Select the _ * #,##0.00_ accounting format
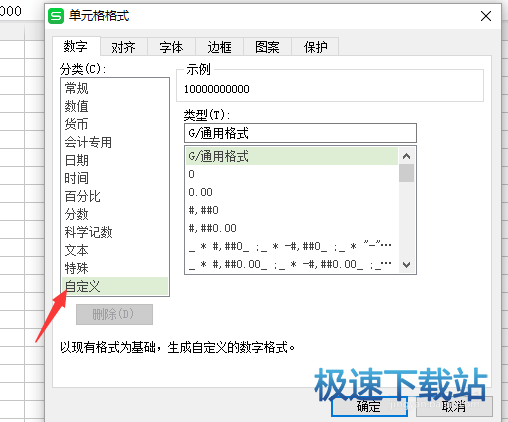This screenshot has height=422, width=508. pyautogui.click(x=292, y=265)
